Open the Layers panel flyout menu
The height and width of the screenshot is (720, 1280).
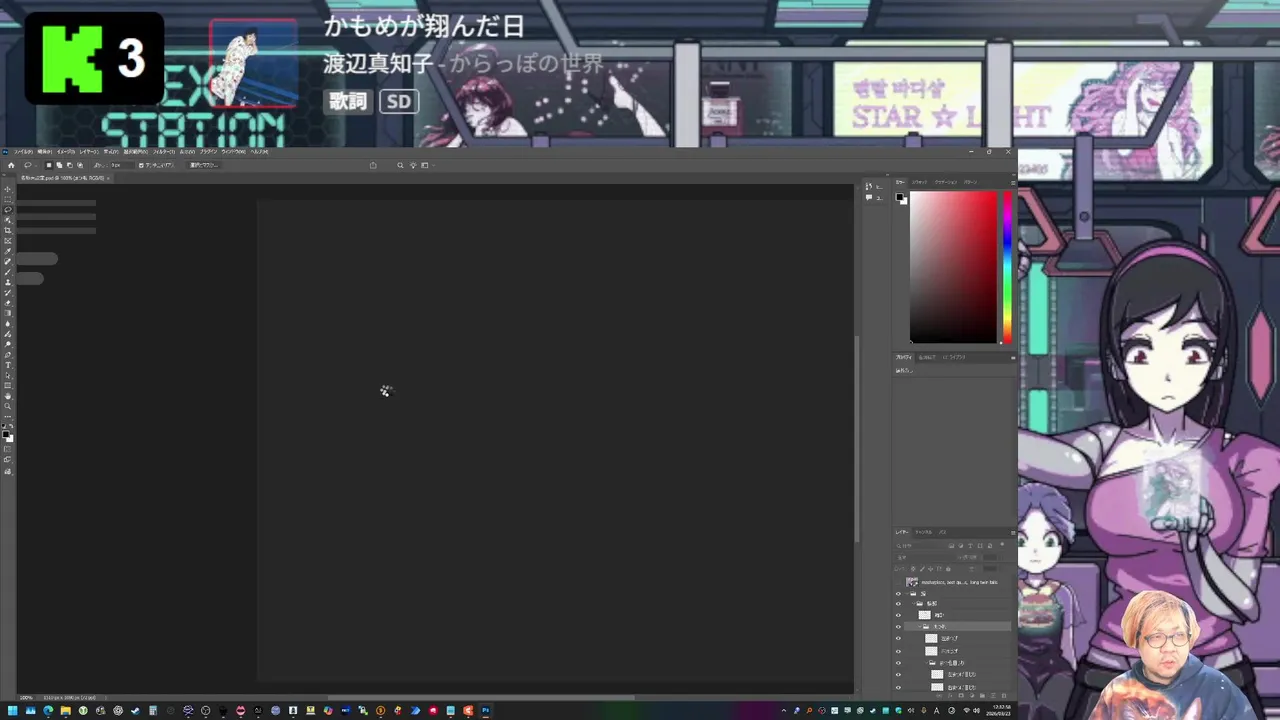[x=1013, y=532]
